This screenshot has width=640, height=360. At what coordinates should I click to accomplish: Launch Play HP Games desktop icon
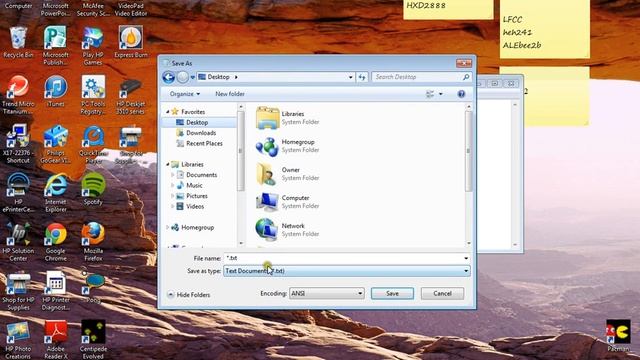pos(93,45)
